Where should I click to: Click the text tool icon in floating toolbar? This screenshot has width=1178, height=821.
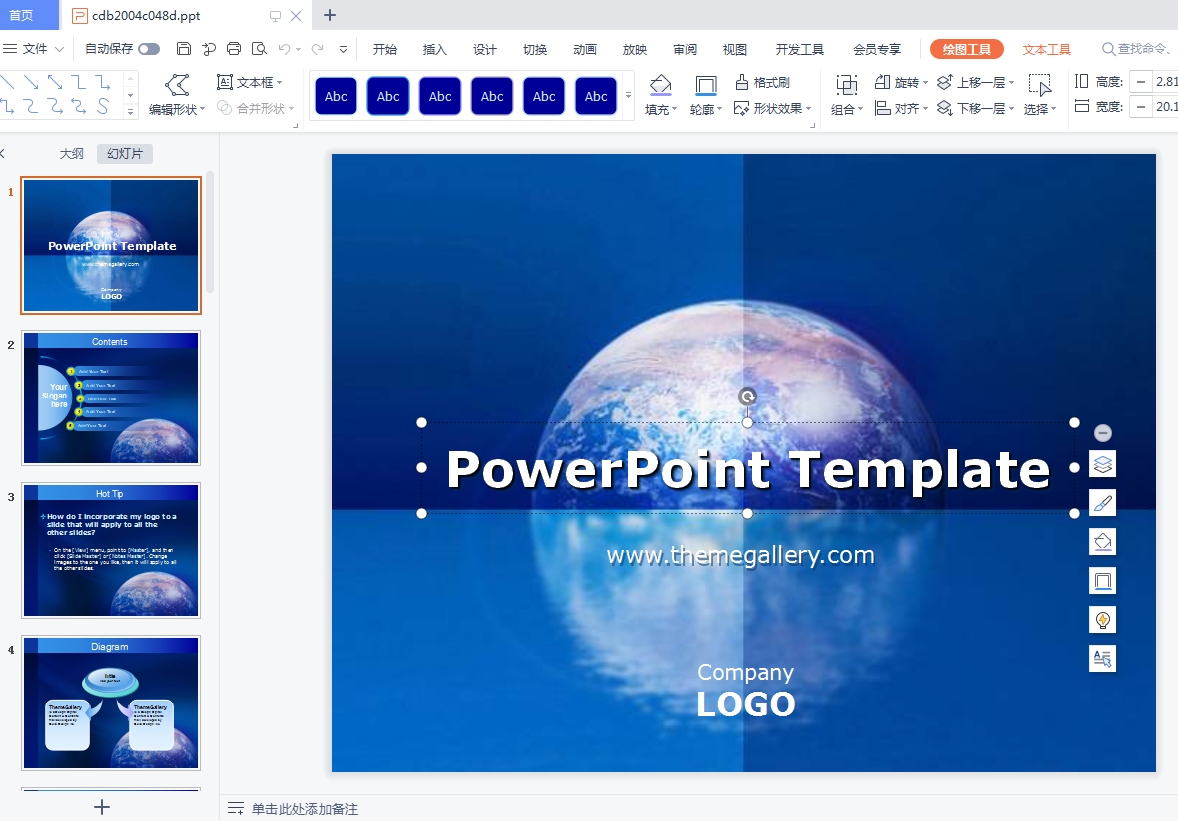1102,659
